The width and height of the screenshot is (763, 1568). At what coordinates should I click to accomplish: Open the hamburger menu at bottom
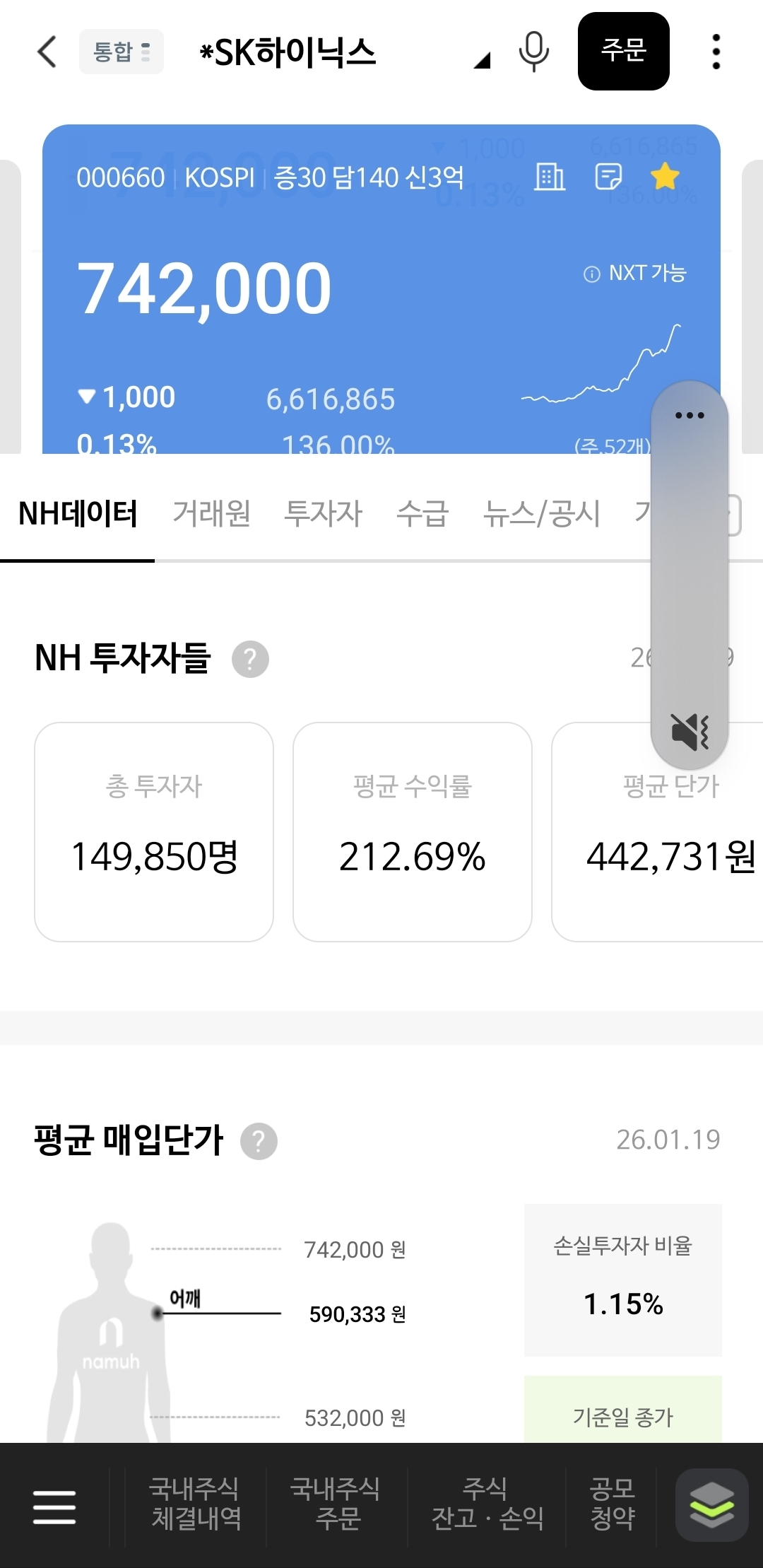(54, 1506)
